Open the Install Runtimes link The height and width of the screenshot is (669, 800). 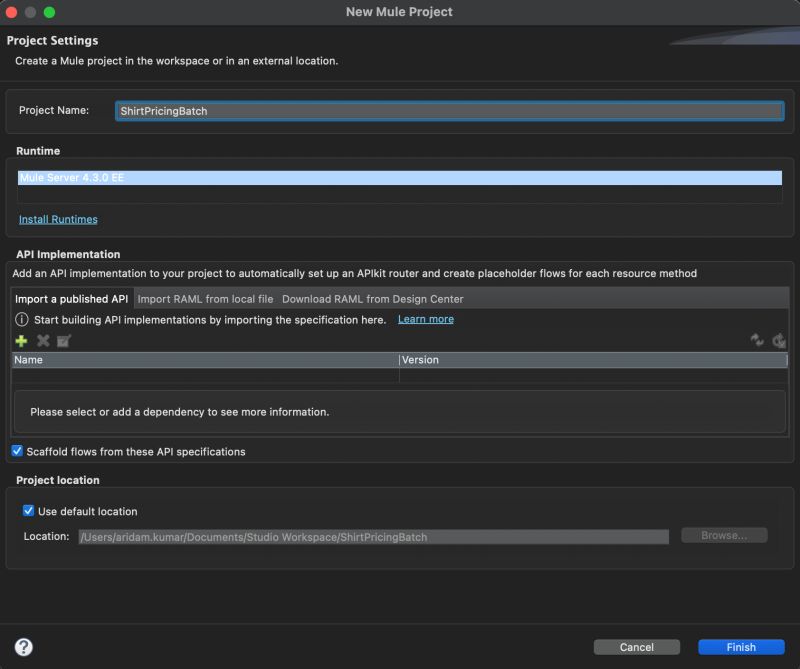point(55,218)
